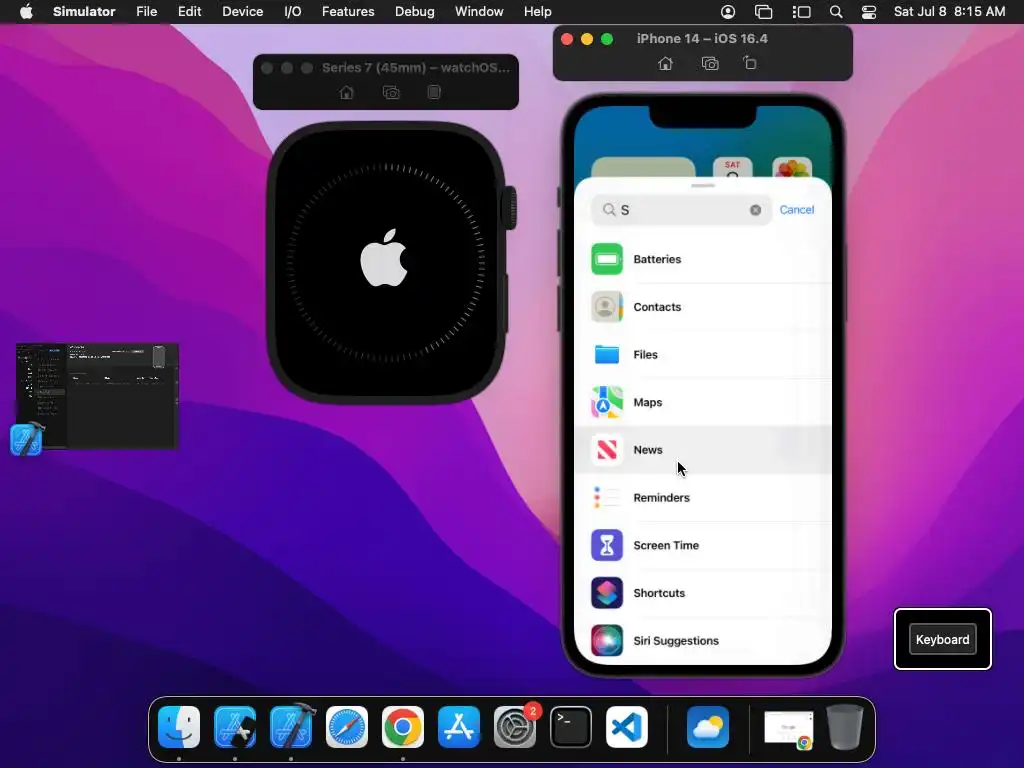Select the Batteries widget icon
This screenshot has width=1024, height=768.
tap(607, 259)
